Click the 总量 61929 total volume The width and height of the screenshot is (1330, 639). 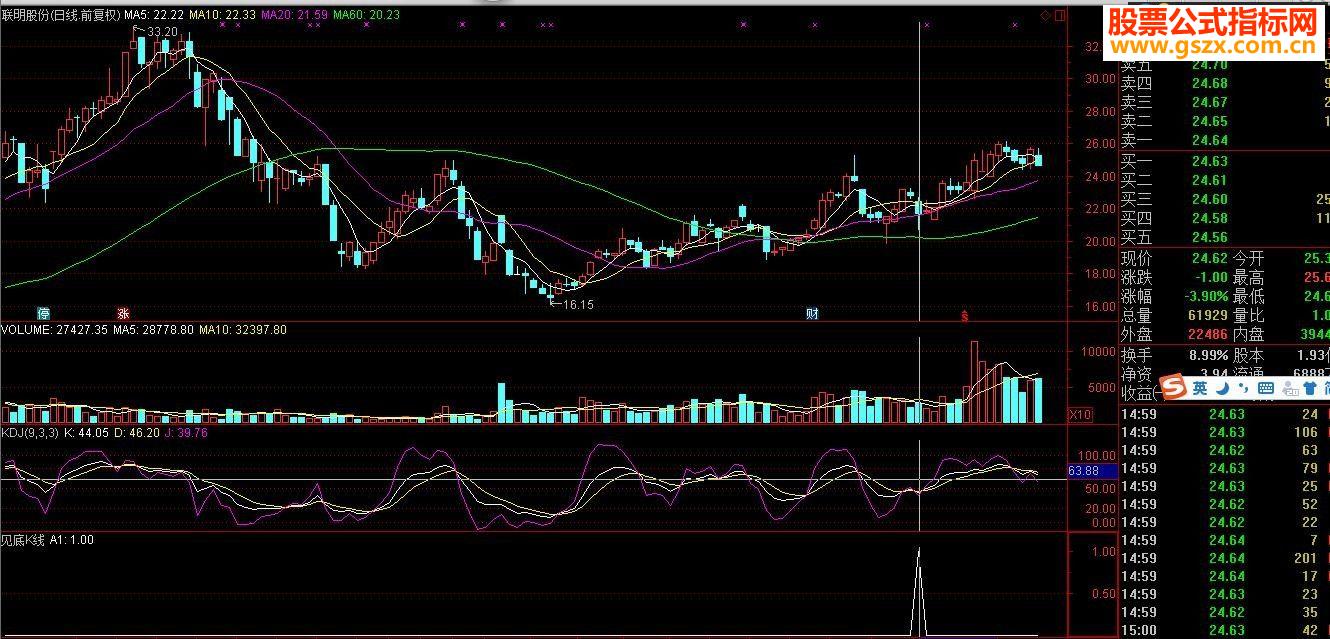tap(1208, 315)
